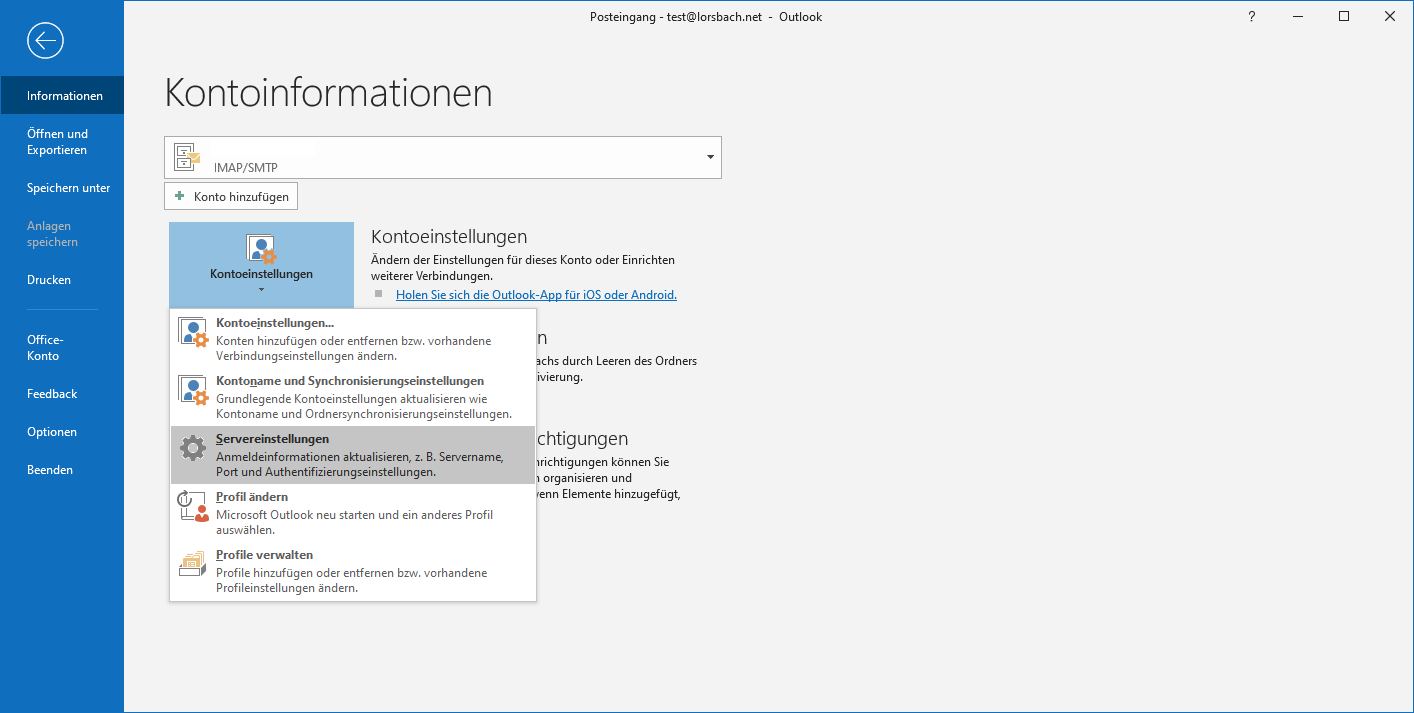The height and width of the screenshot is (713, 1414).
Task: Open Öffnen und Exportieren
Action: click(62, 142)
